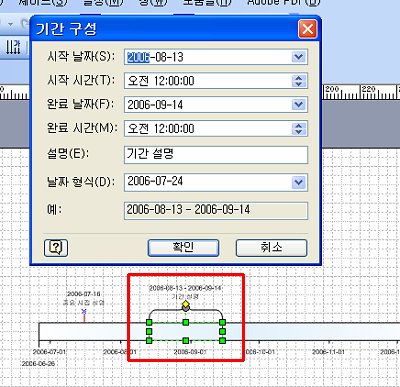Screen dimensions: 400x387
Task: Select the blue X milestone marker
Action: pyautogui.click(x=84, y=312)
